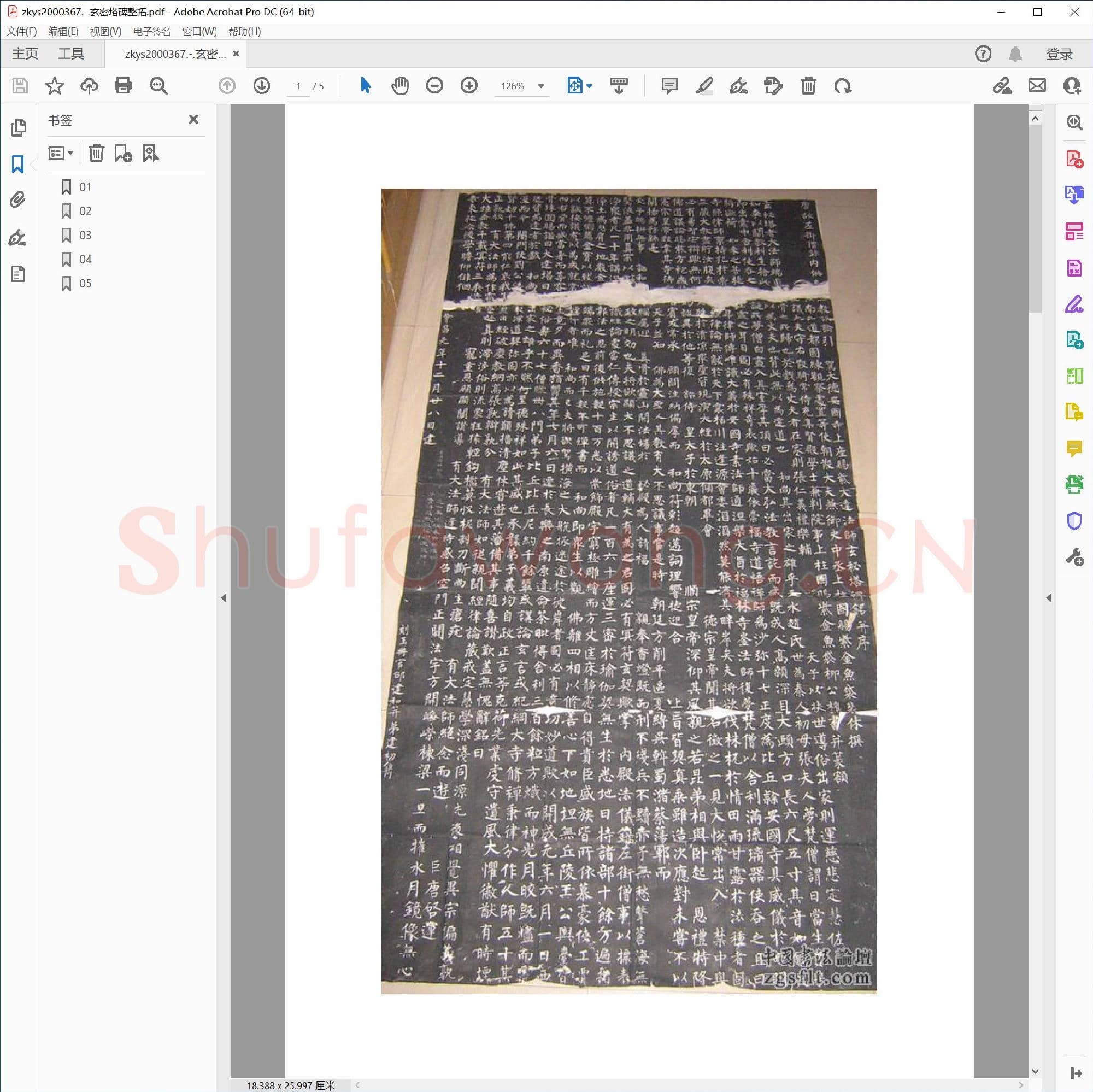
Task: Toggle the Page Thumbnails panel button
Action: pyautogui.click(x=17, y=128)
